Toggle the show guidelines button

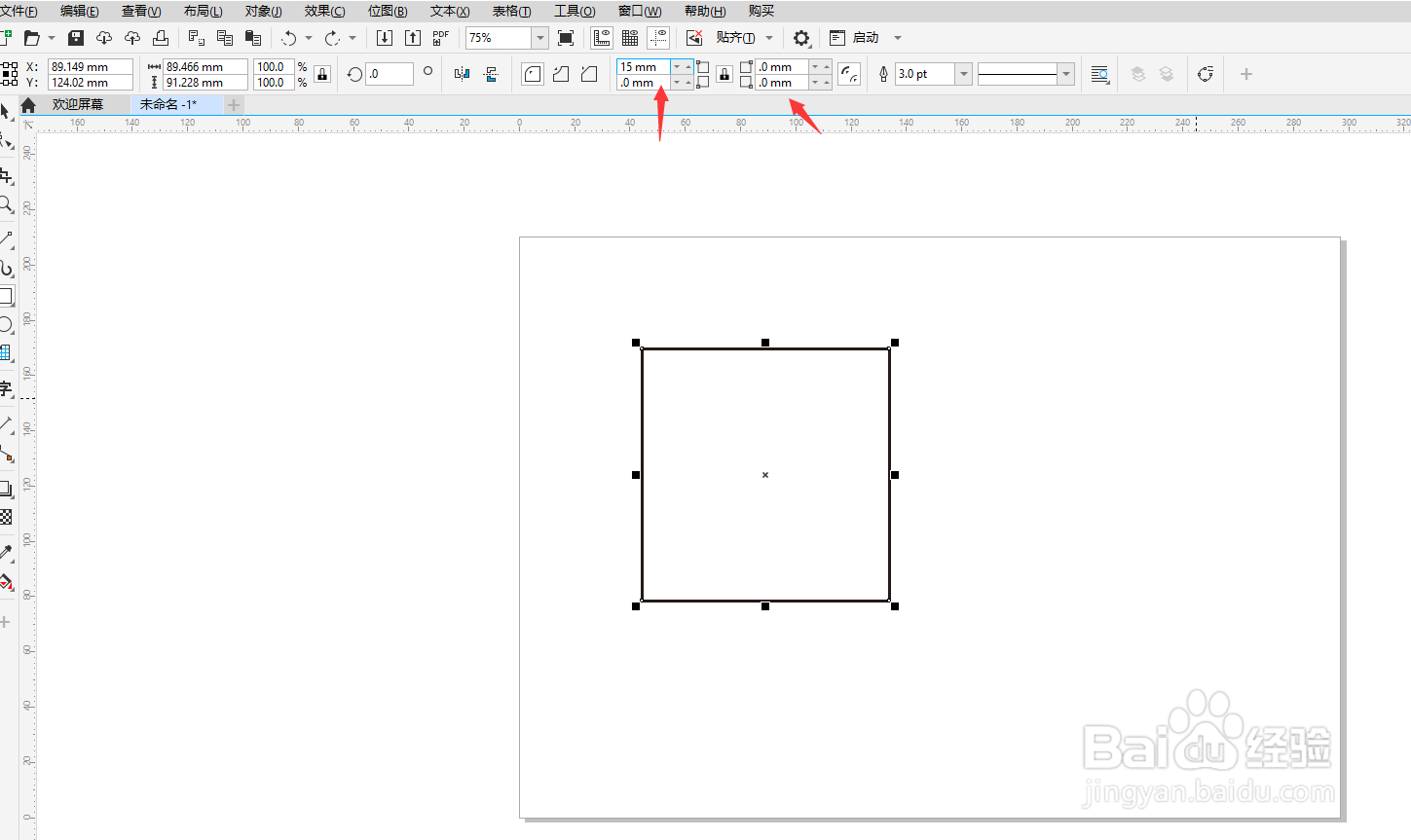coord(658,38)
